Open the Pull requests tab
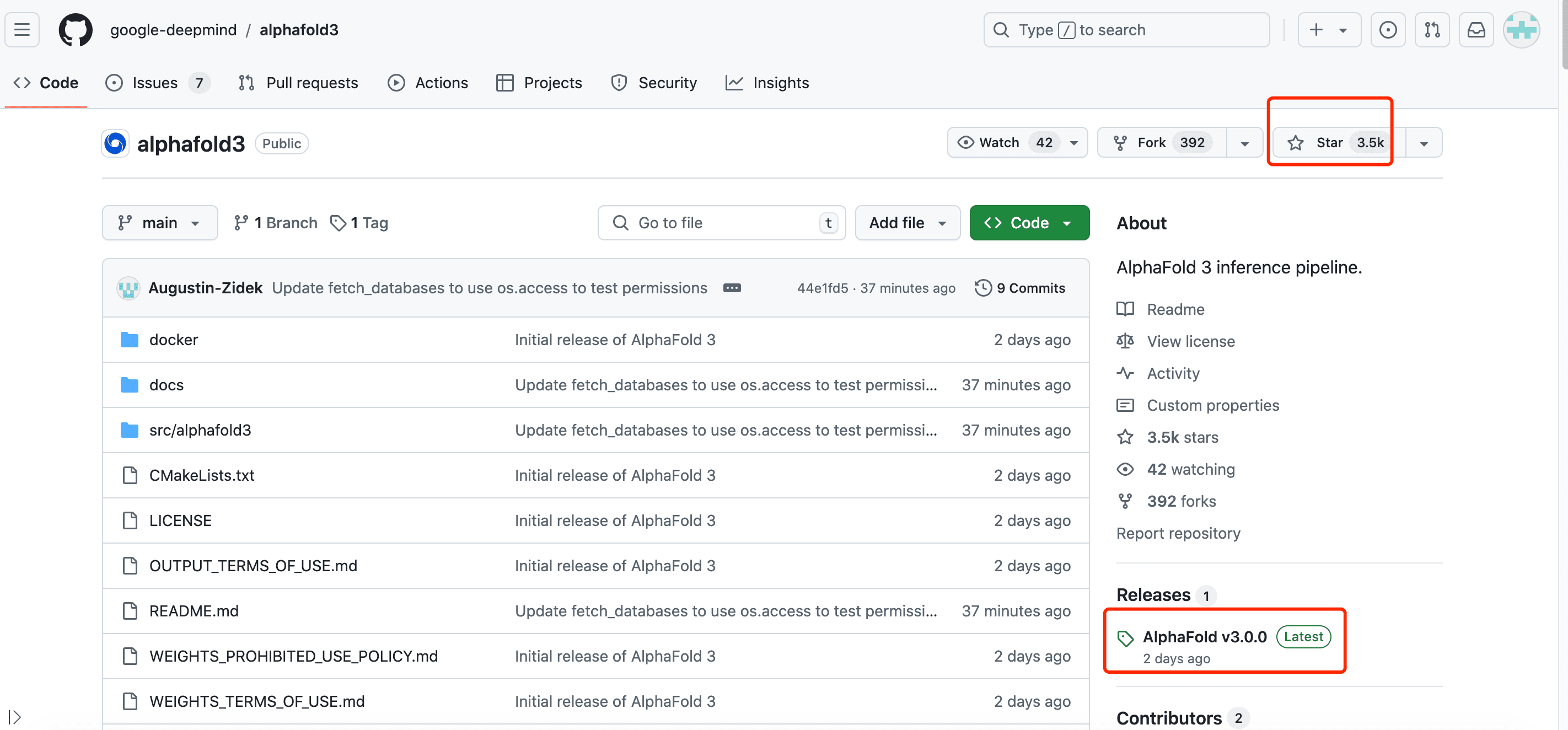 pos(298,83)
